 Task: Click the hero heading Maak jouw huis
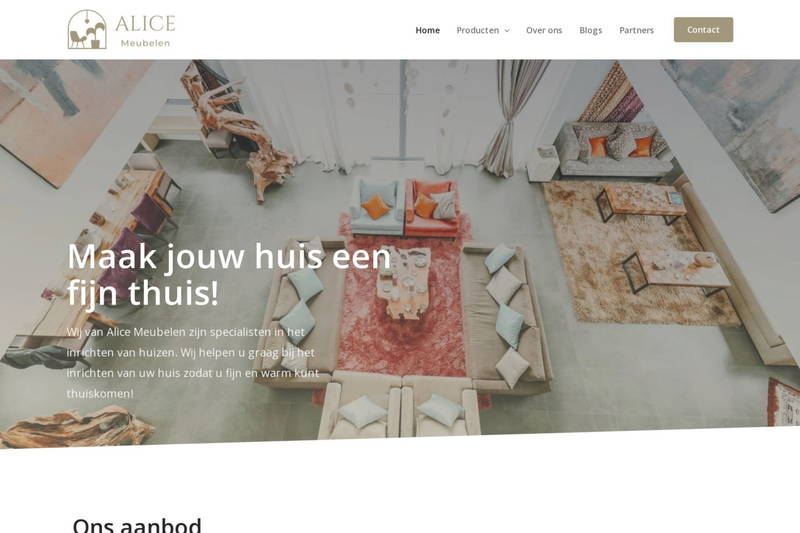229,274
